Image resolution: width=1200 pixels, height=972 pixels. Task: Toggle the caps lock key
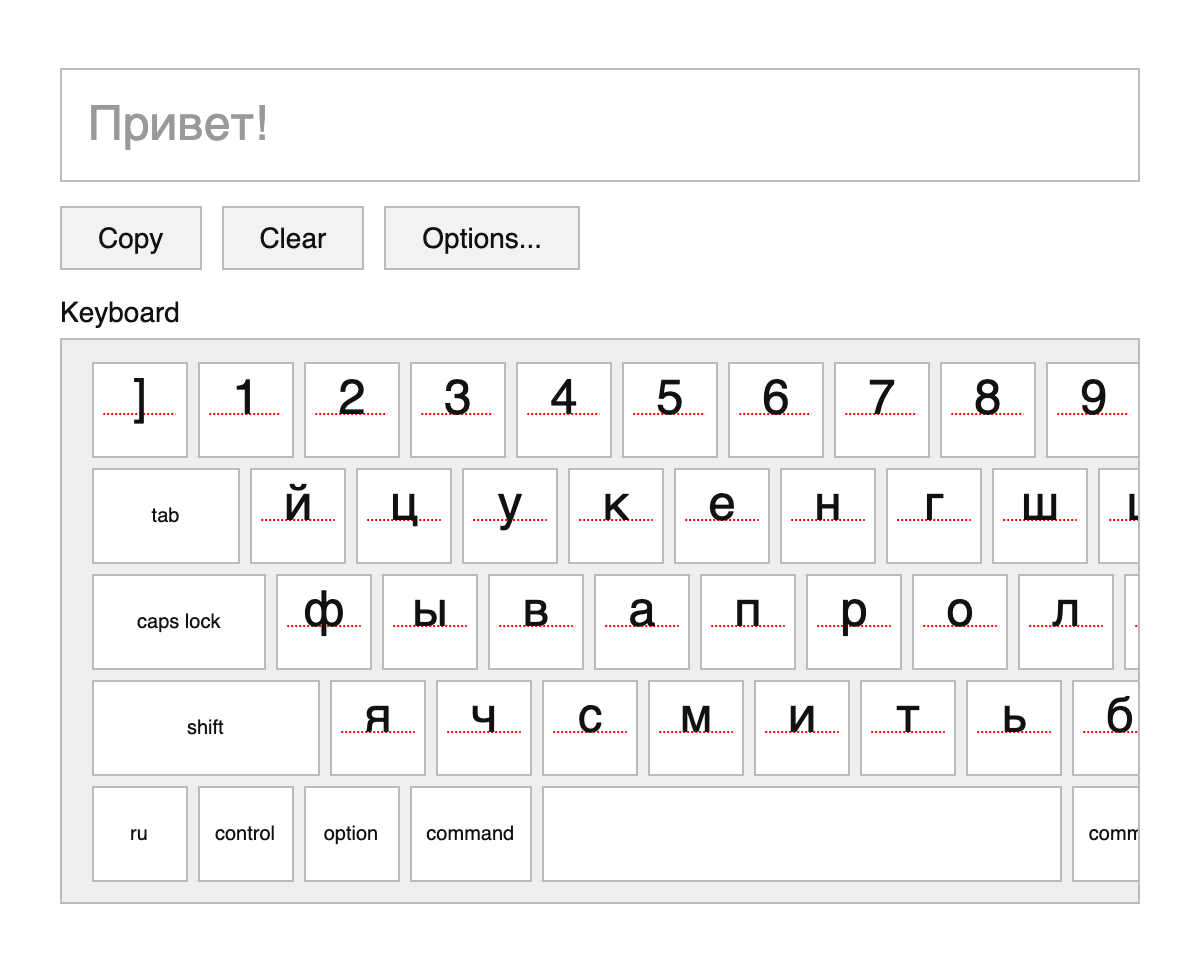178,621
